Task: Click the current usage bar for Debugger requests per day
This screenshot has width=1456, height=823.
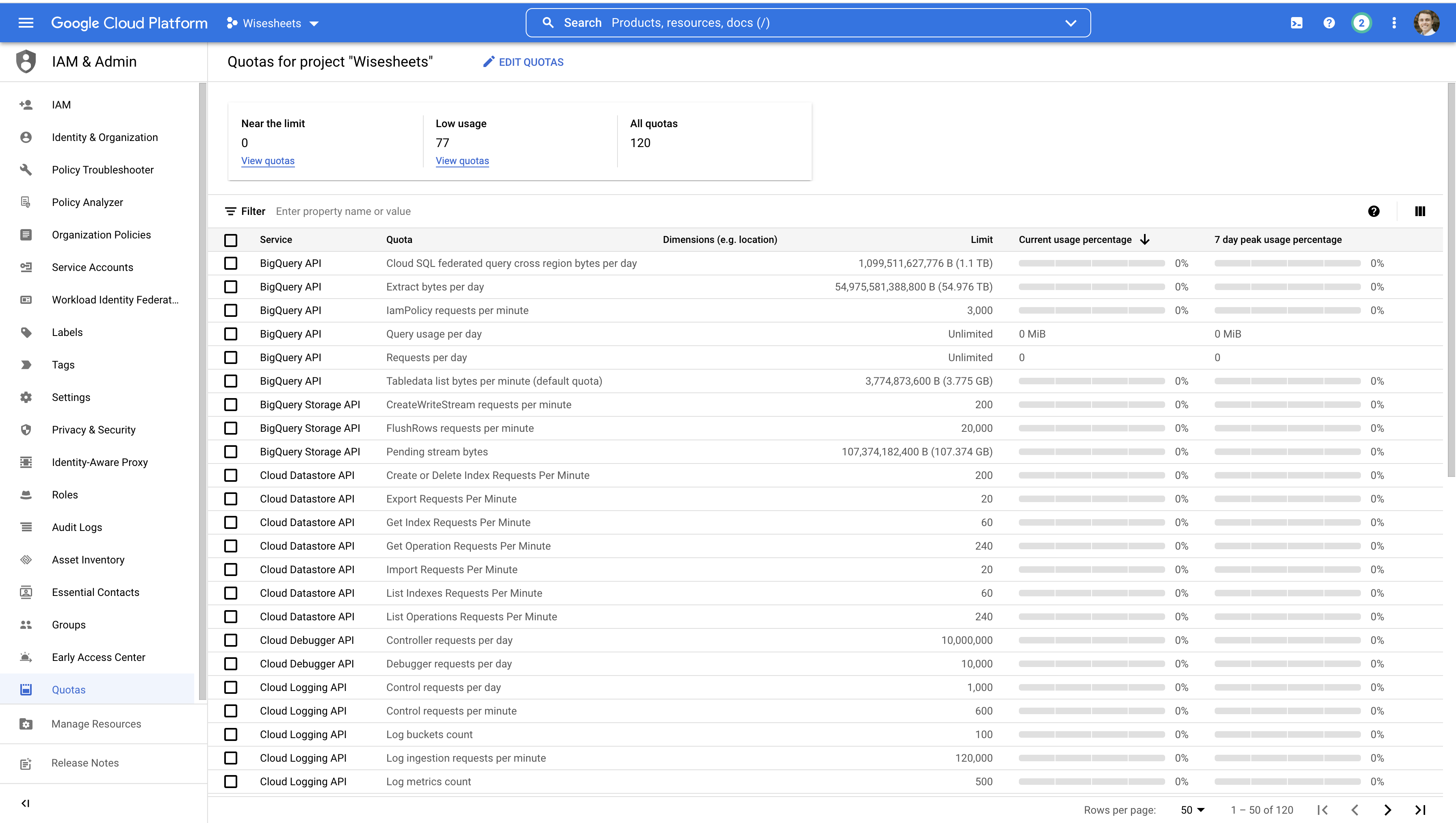Action: point(1092,664)
